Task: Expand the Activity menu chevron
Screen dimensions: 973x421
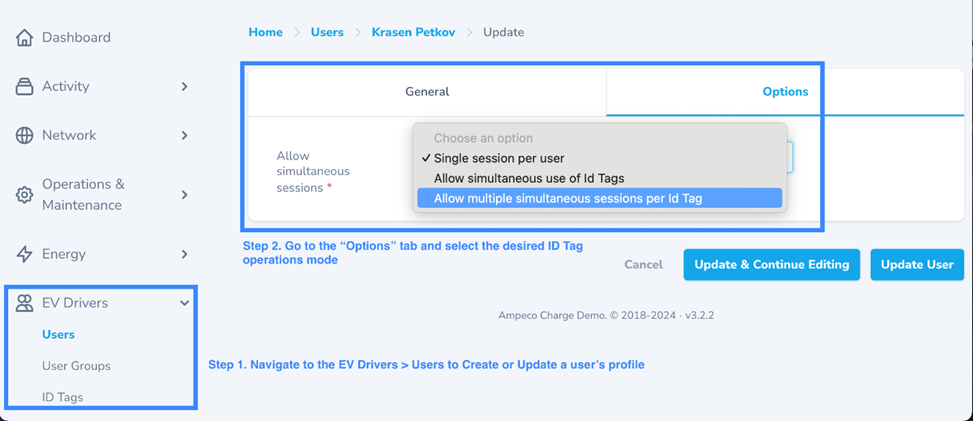Action: (184, 87)
